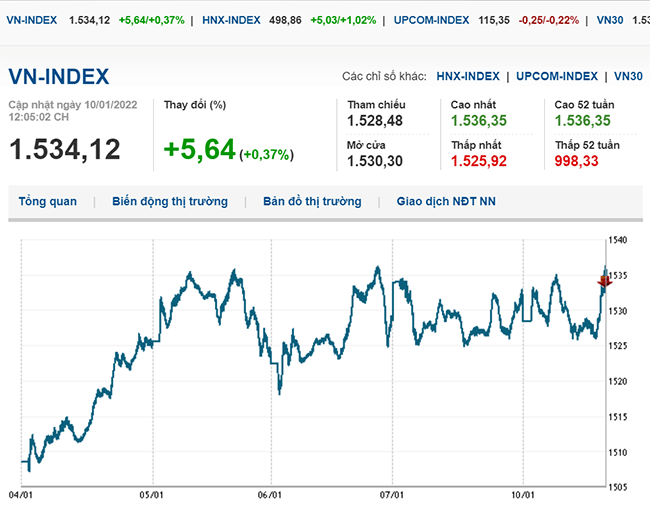This screenshot has width=650, height=510.
Task: Click the 06/01 date on chart axis
Action: [x=271, y=495]
